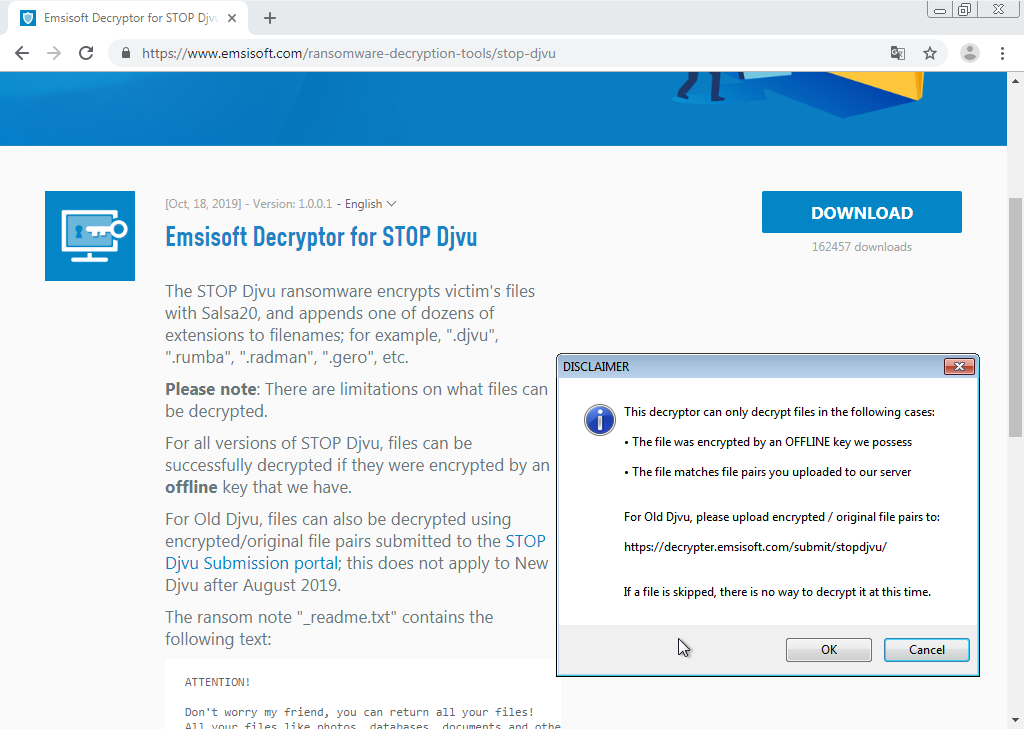Click the 'Version: 1.0.0.1' text
The width and height of the screenshot is (1024, 729).
(x=293, y=204)
